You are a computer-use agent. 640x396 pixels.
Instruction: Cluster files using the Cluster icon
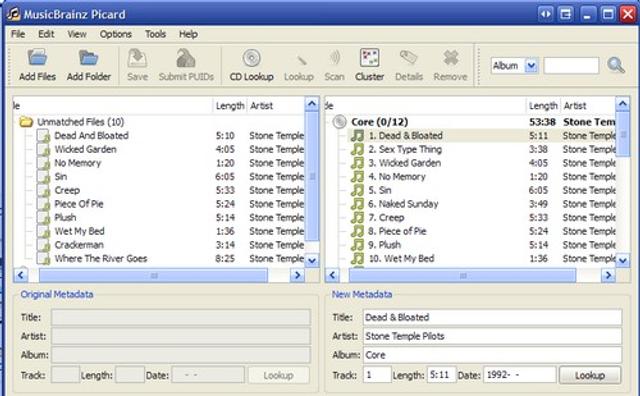[369, 58]
